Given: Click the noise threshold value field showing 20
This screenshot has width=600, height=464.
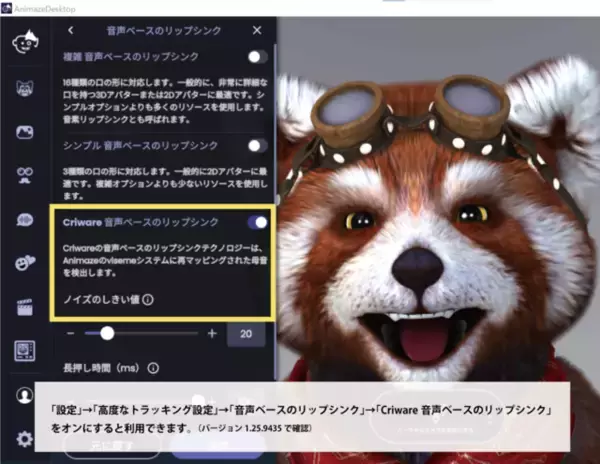Looking at the screenshot, I should pyautogui.click(x=245, y=334).
